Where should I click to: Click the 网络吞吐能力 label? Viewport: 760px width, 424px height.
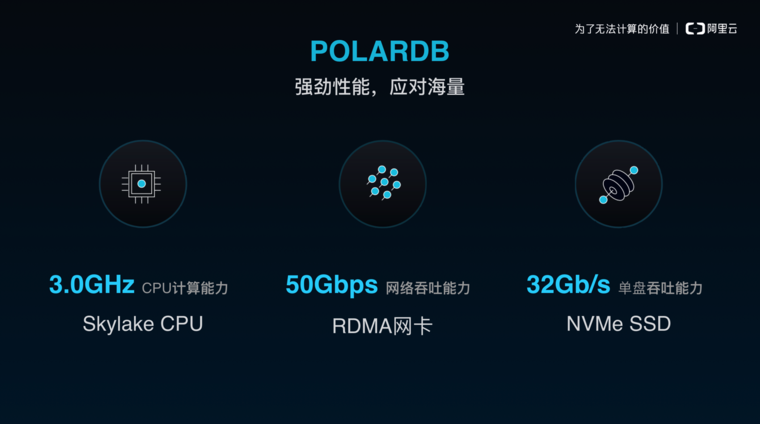point(428,288)
